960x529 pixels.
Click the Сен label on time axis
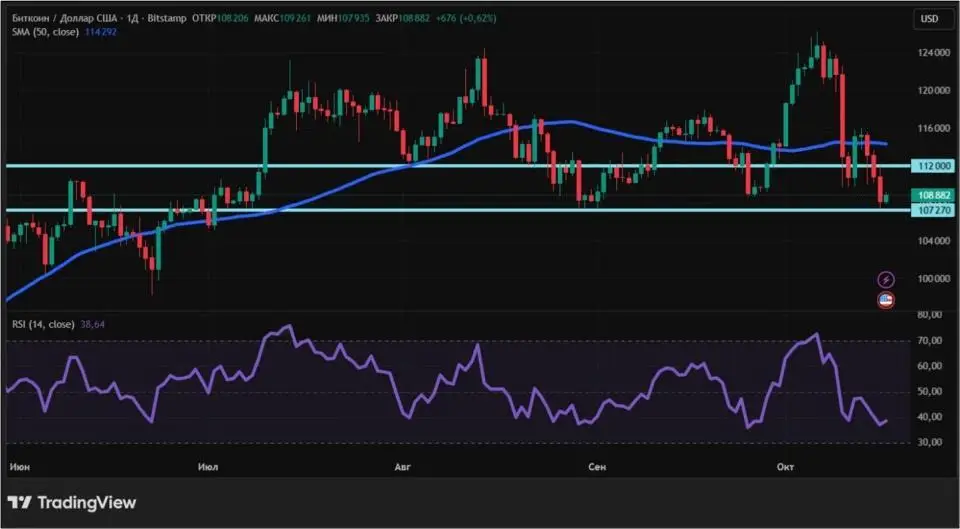tap(597, 467)
